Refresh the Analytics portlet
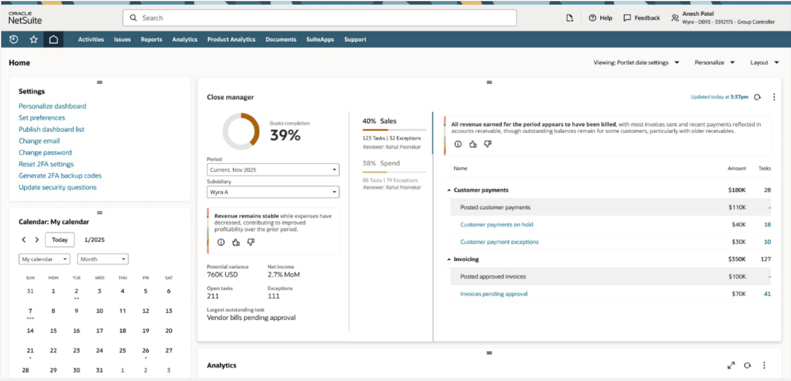Image resolution: width=791 pixels, height=381 pixels. [x=748, y=365]
